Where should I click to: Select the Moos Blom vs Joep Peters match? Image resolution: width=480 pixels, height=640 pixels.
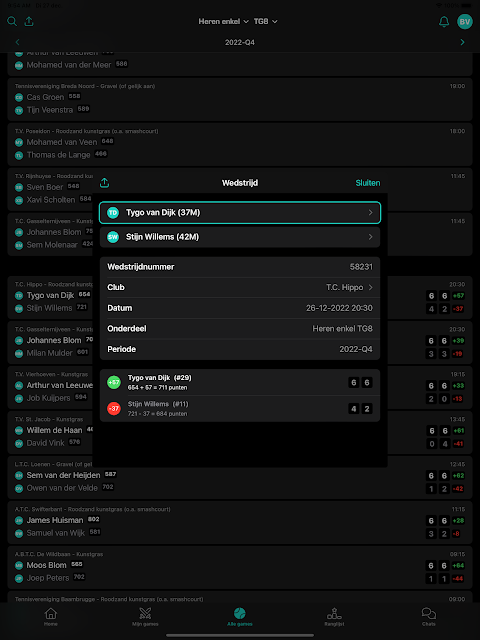pyautogui.click(x=240, y=567)
